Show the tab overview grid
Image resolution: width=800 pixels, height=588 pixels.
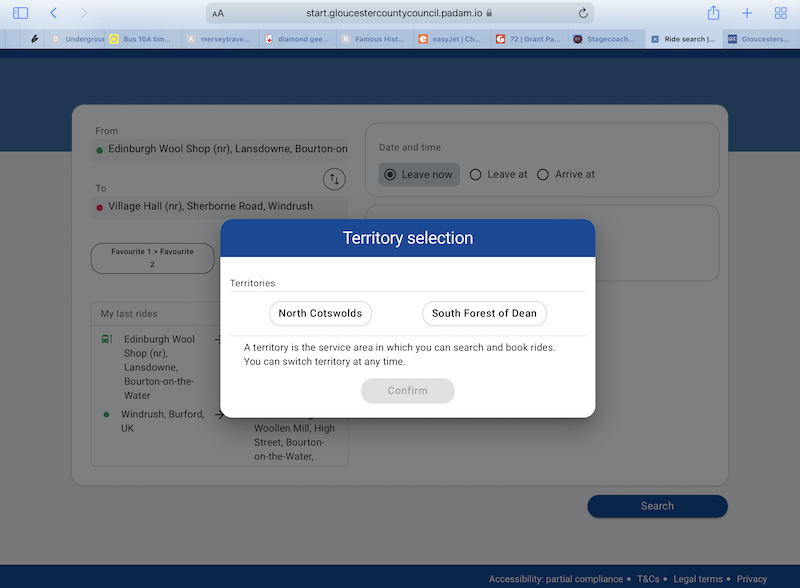pos(780,13)
